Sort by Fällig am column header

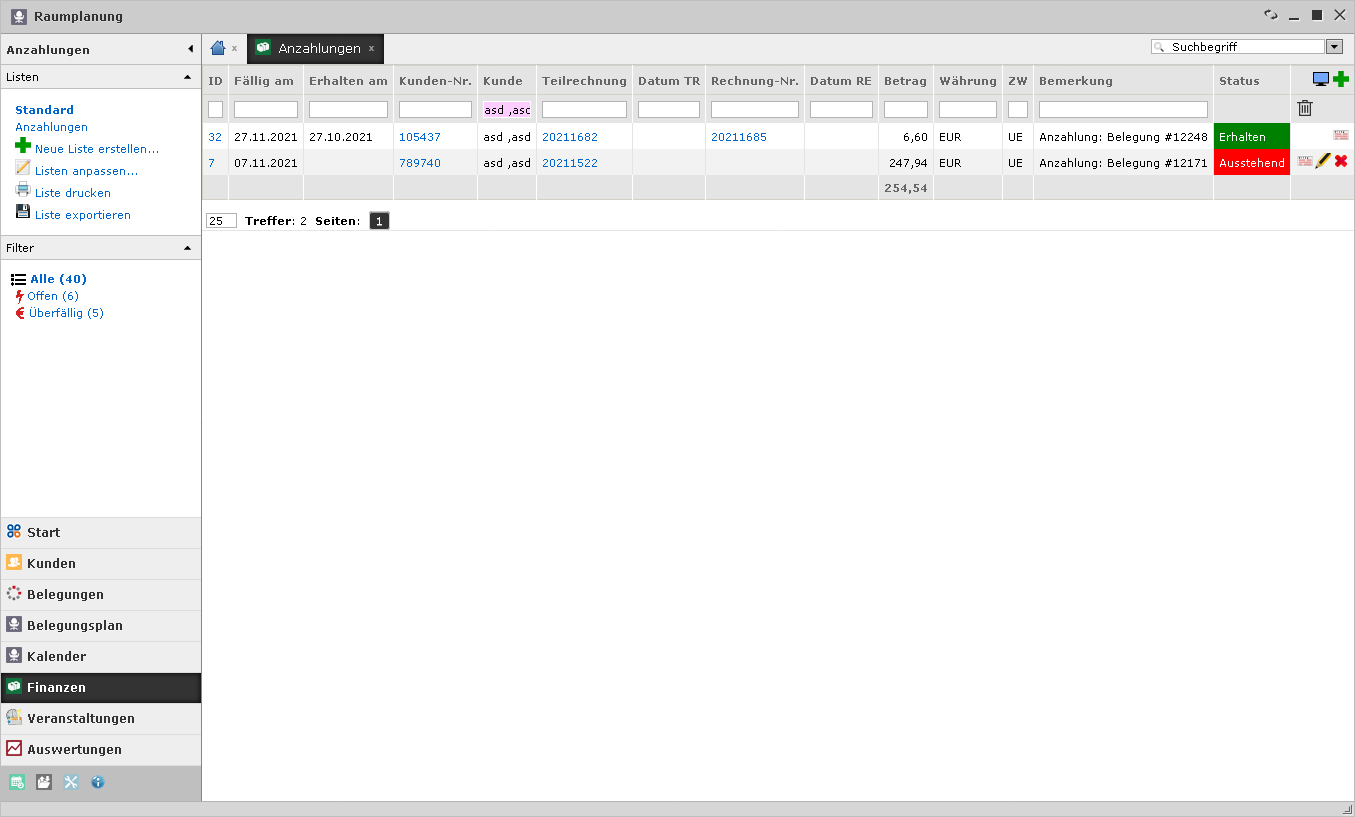point(264,81)
